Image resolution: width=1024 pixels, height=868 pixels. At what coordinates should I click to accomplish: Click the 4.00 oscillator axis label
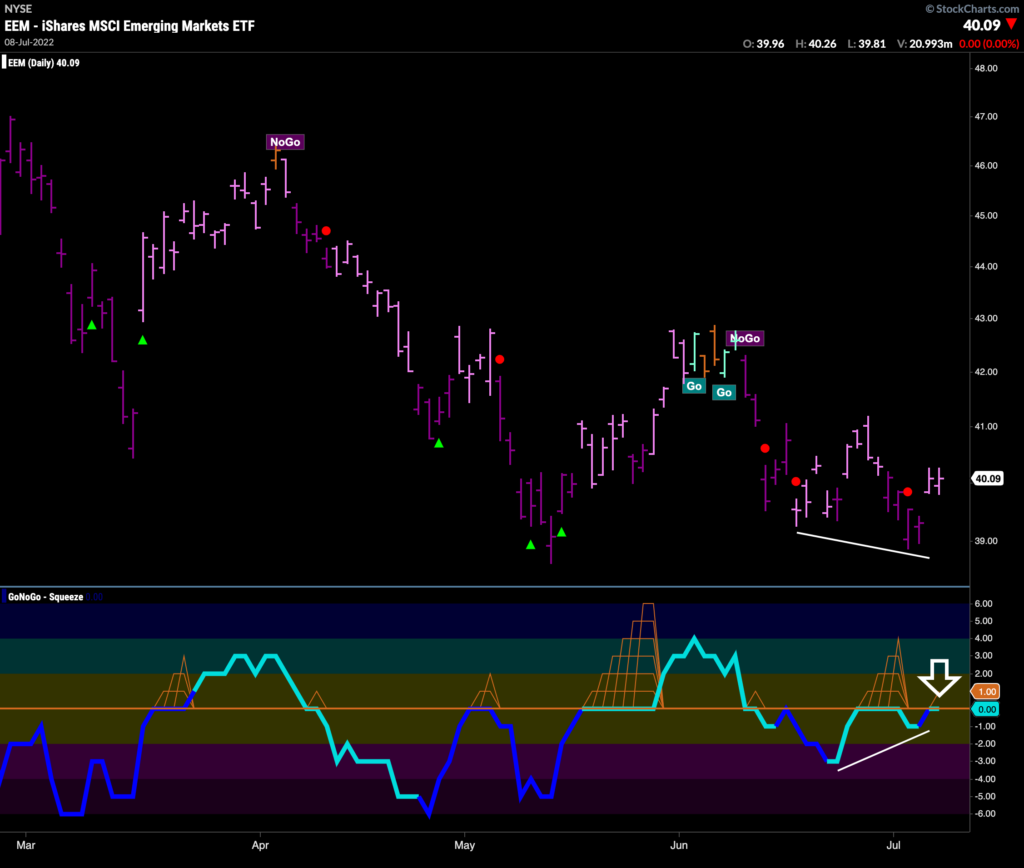(x=984, y=639)
